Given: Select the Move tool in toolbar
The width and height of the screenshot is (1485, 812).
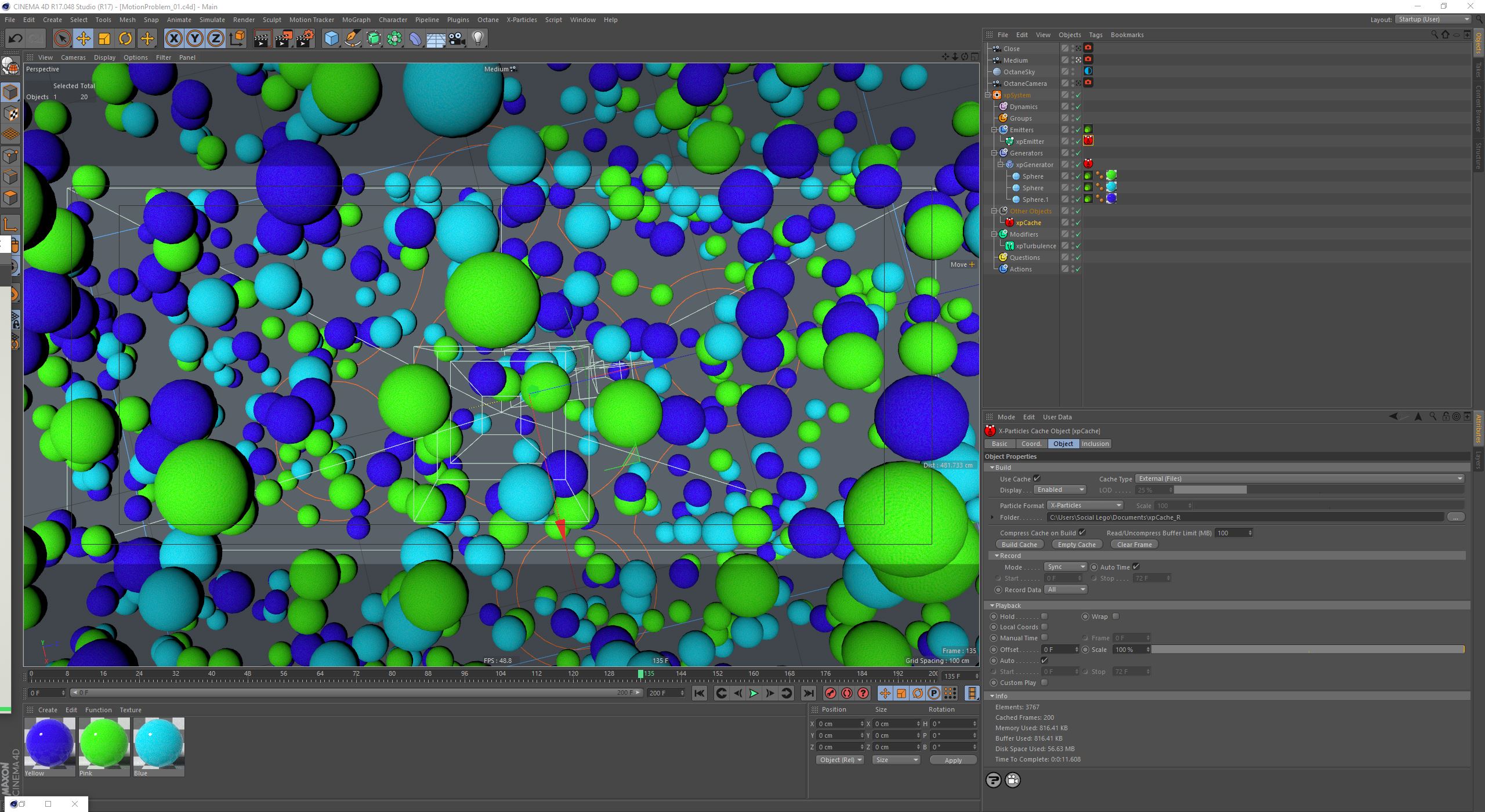Looking at the screenshot, I should coord(83,39).
